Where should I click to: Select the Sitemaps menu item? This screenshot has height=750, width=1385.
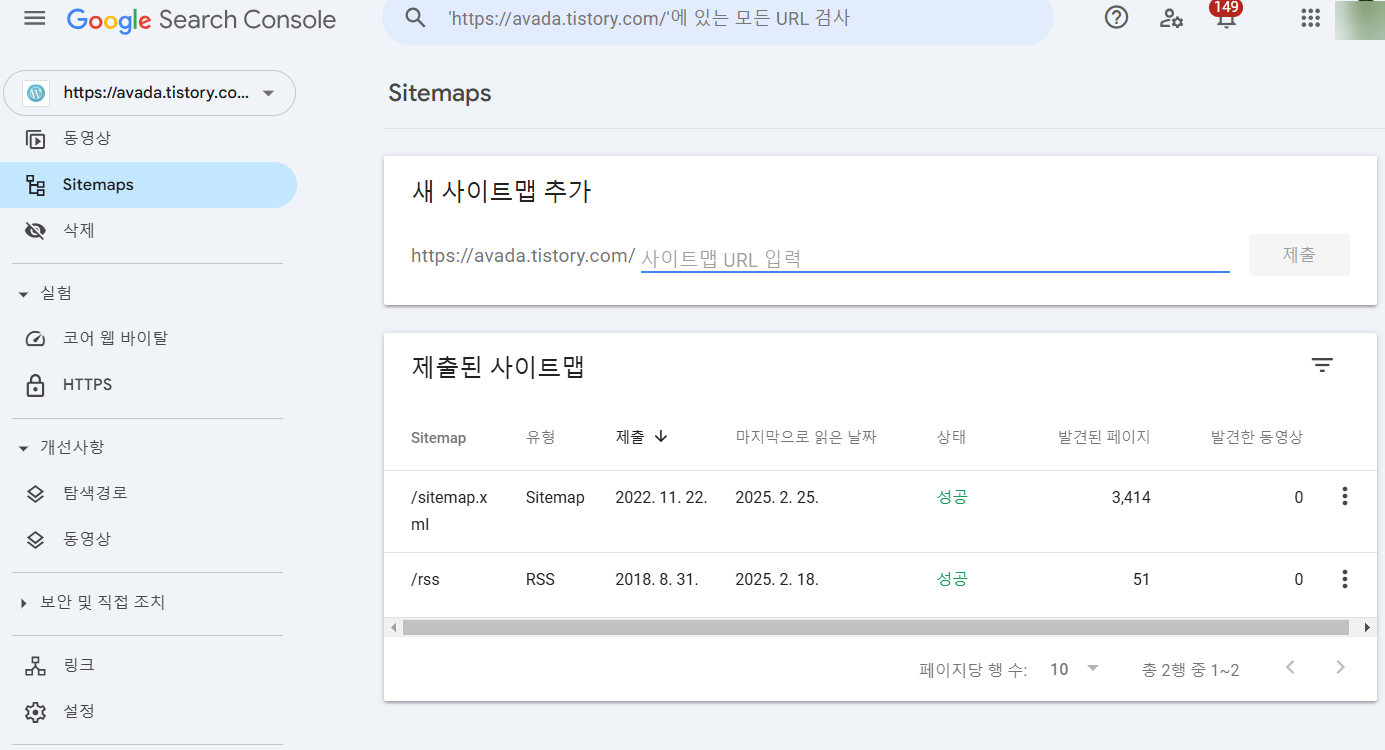tap(148, 185)
